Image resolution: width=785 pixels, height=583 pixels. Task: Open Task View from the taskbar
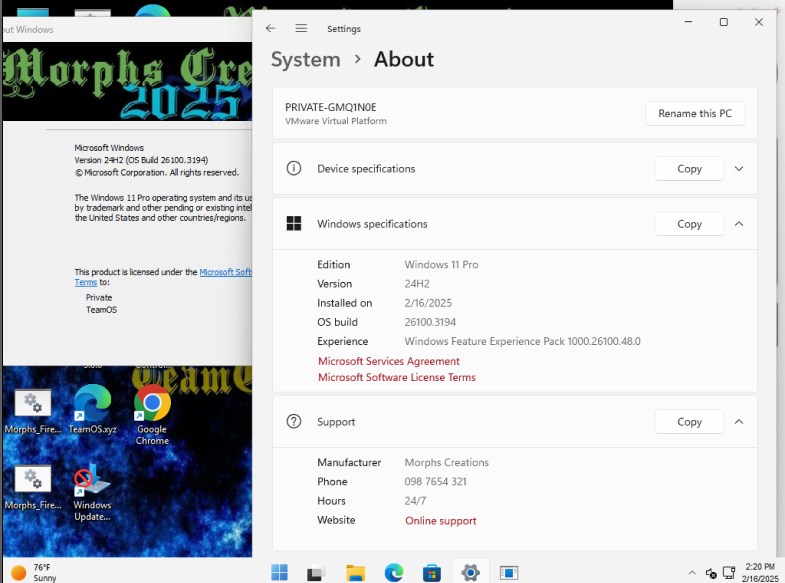[x=316, y=572]
